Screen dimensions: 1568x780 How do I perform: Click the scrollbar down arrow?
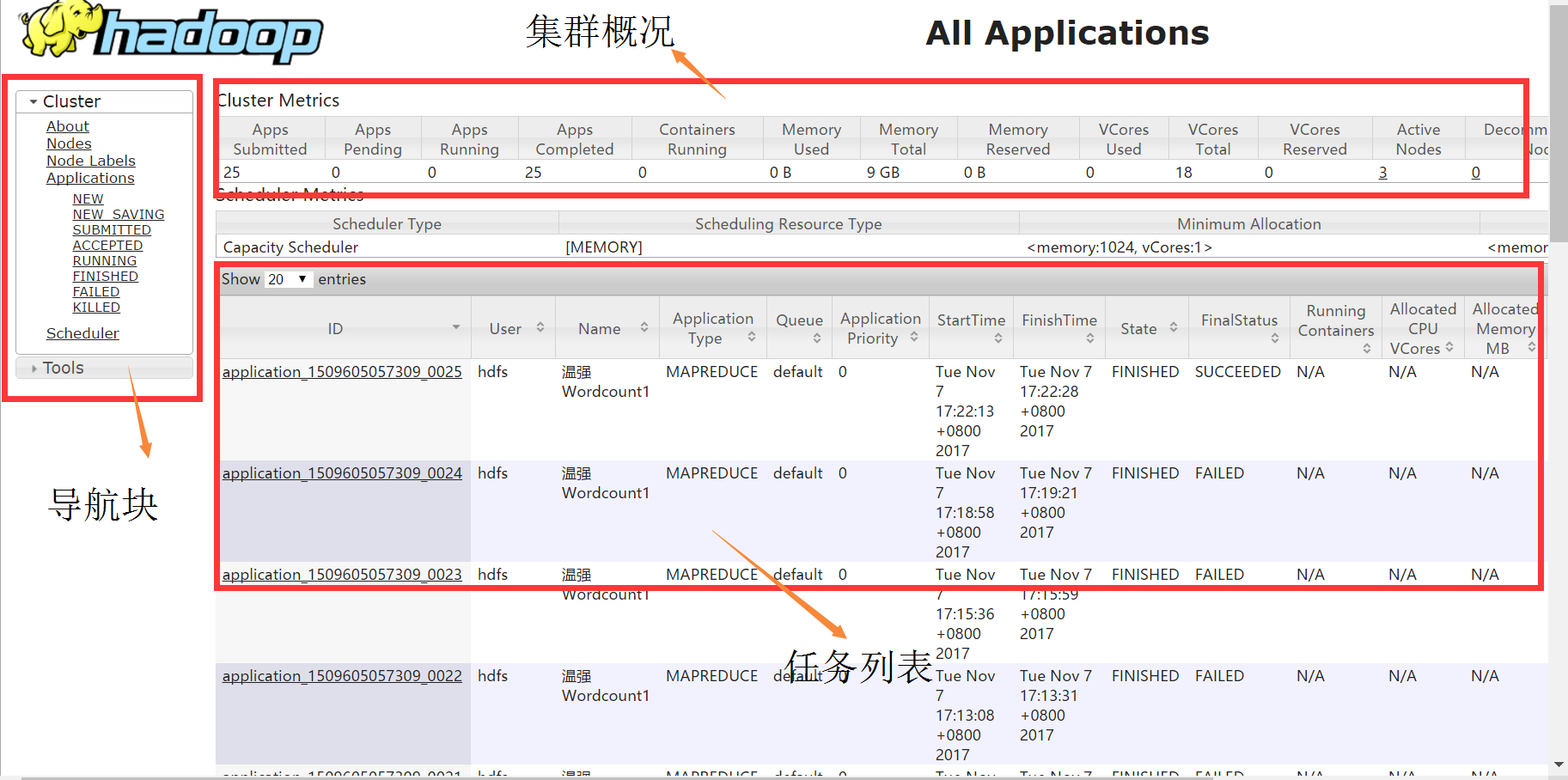tap(1559, 765)
